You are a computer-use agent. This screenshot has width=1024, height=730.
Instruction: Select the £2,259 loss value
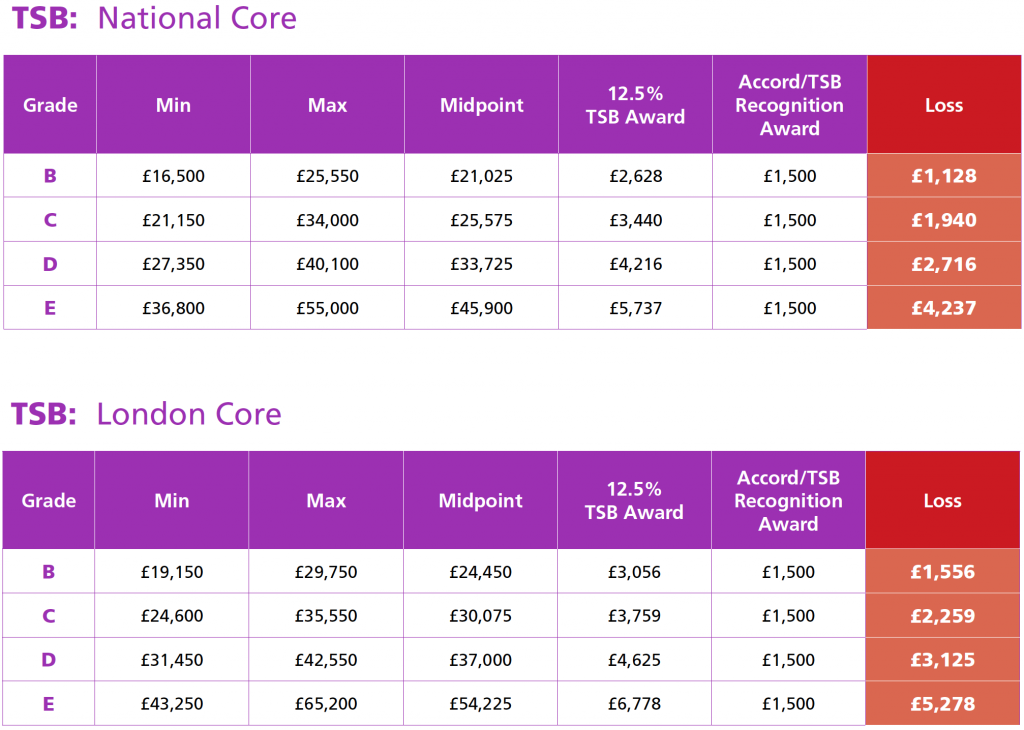942,617
